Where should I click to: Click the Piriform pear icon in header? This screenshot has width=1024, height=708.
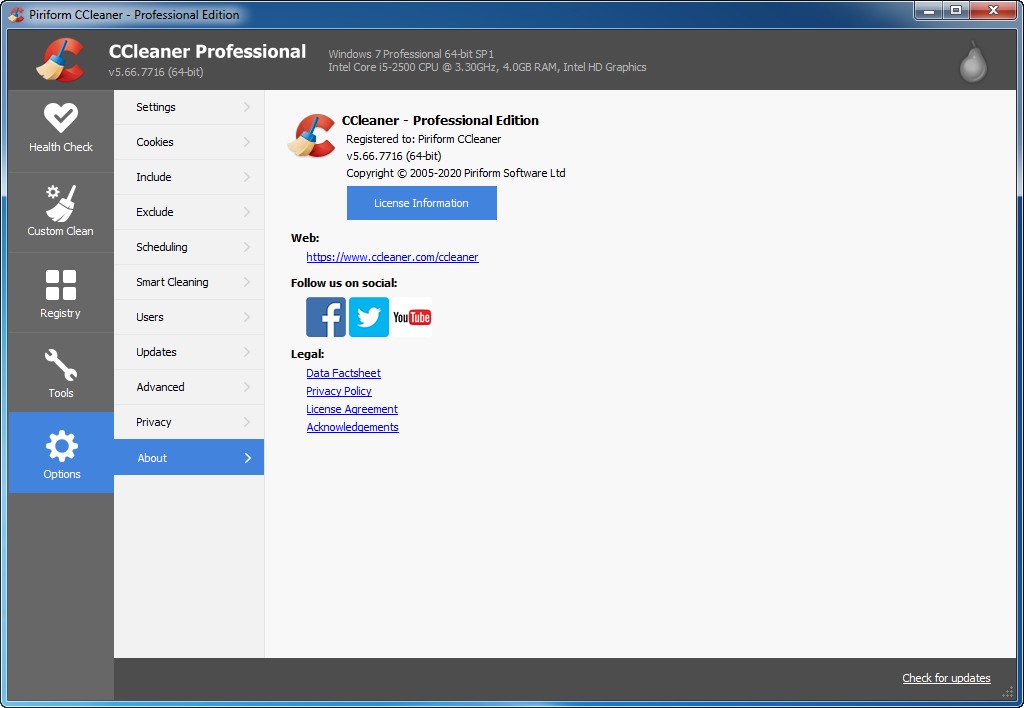(973, 62)
